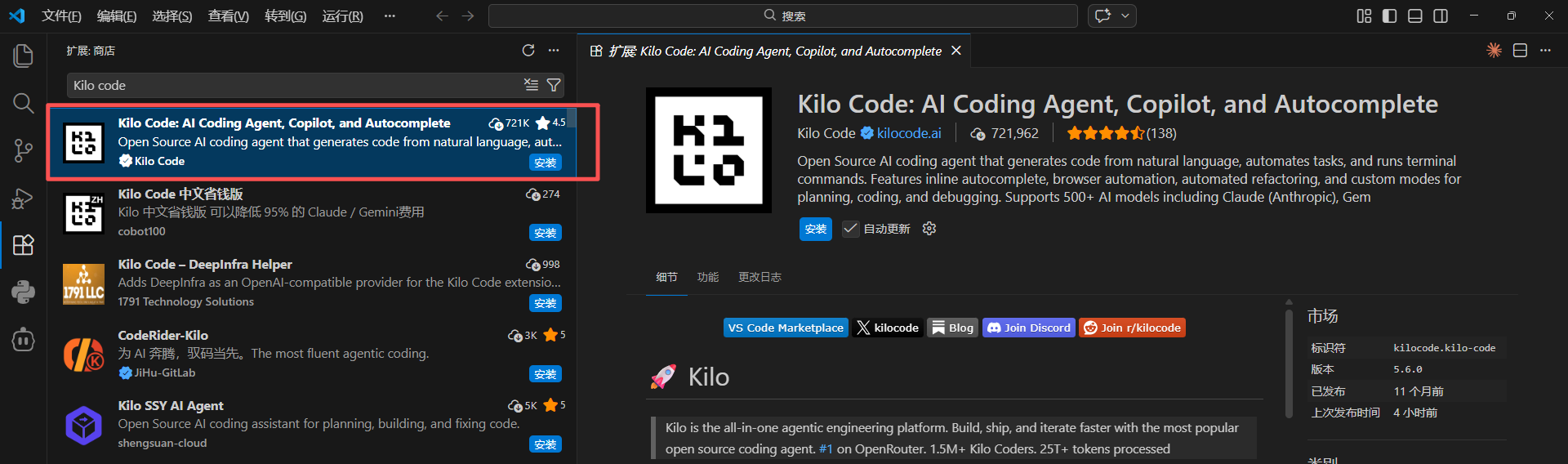
Task: Install Kilo Code from the detail page
Action: point(815,229)
